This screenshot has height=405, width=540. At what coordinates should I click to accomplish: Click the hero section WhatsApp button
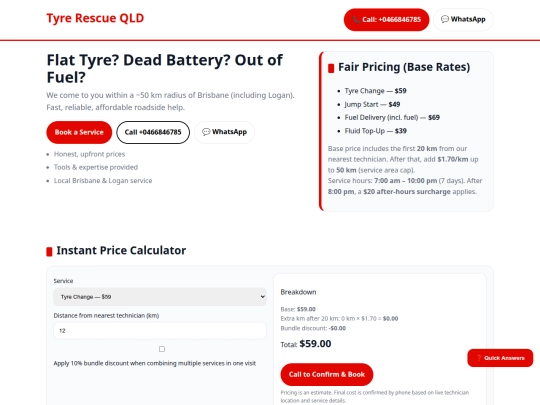point(225,132)
